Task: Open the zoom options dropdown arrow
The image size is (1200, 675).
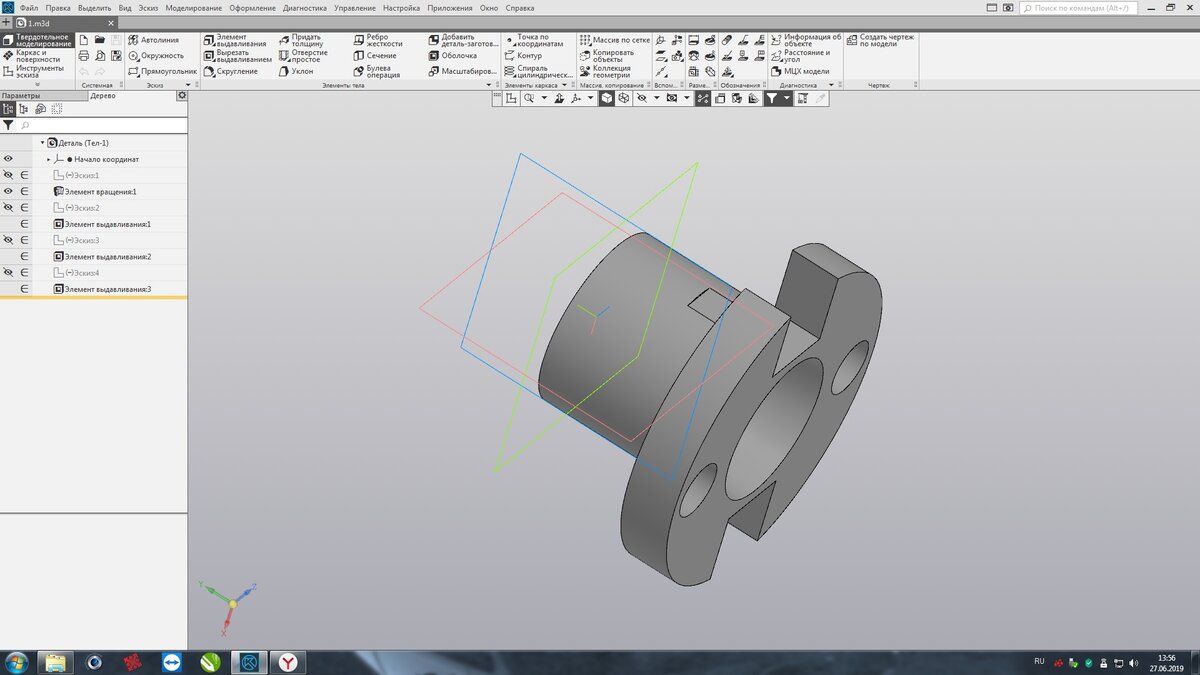Action: pyautogui.click(x=544, y=99)
